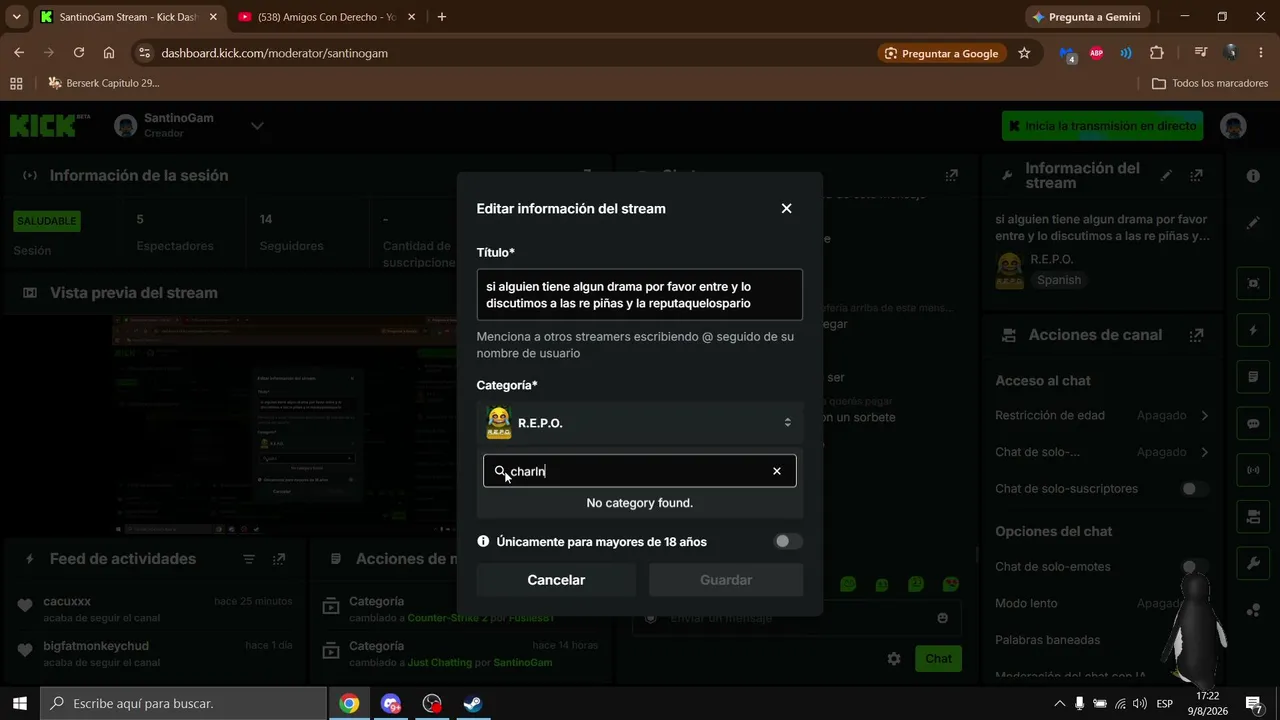
Task: Click the stream title text box
Action: pos(640,294)
